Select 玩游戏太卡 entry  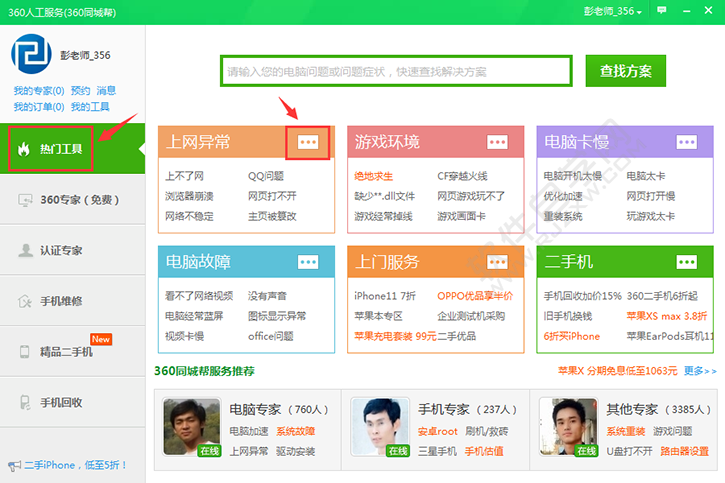tap(651, 216)
